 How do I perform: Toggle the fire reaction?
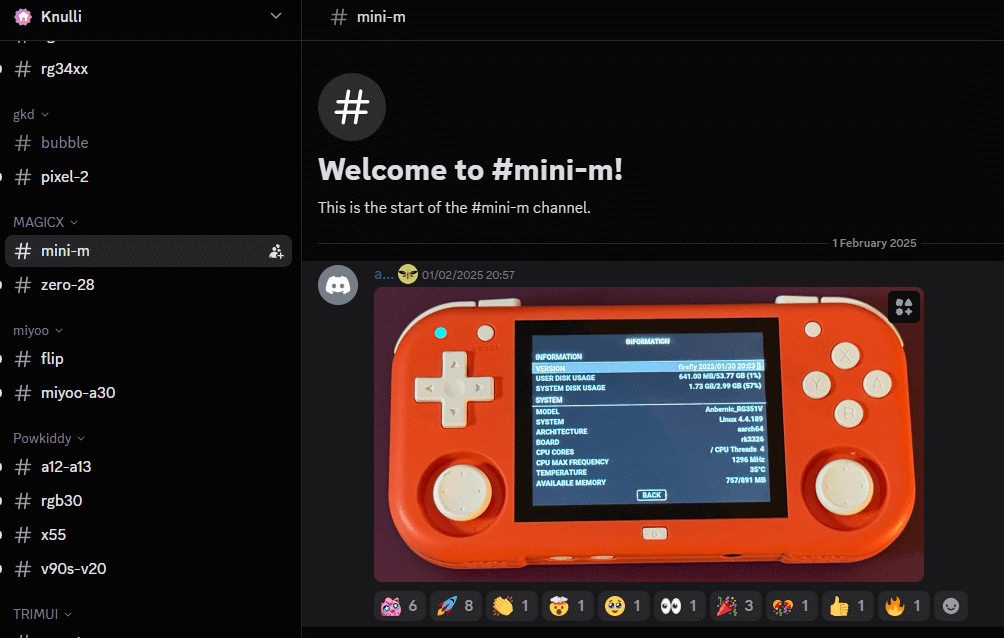point(903,606)
